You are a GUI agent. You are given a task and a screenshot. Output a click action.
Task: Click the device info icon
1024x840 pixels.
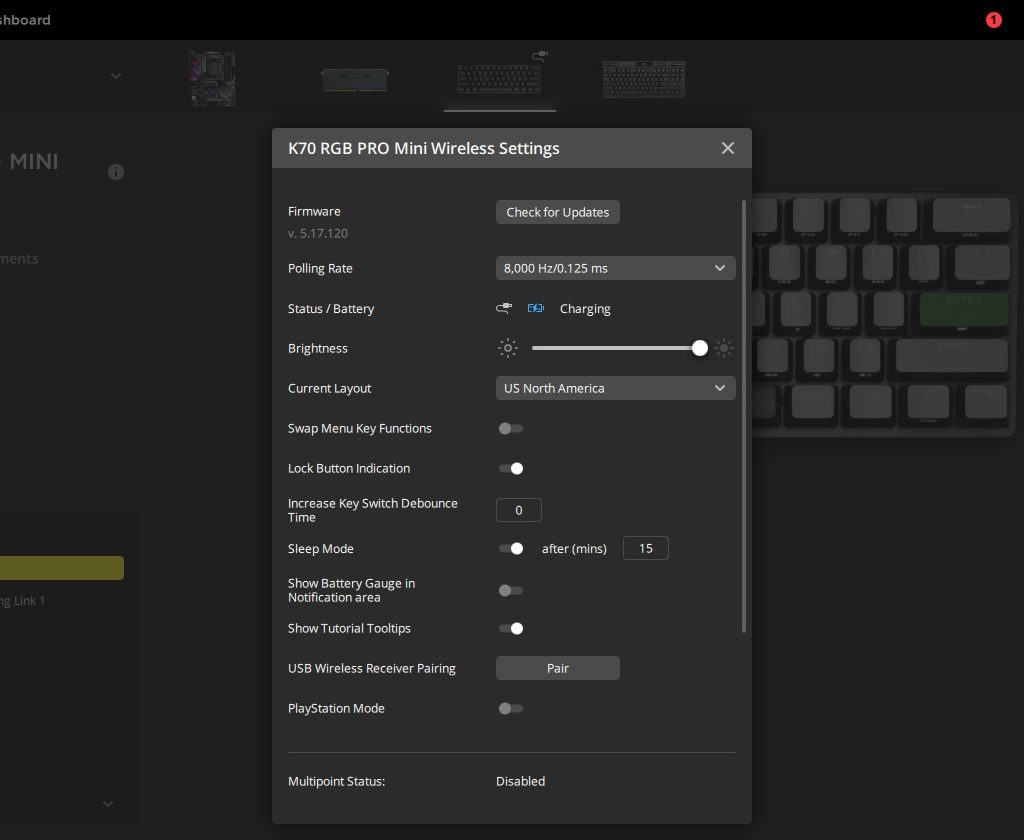116,172
